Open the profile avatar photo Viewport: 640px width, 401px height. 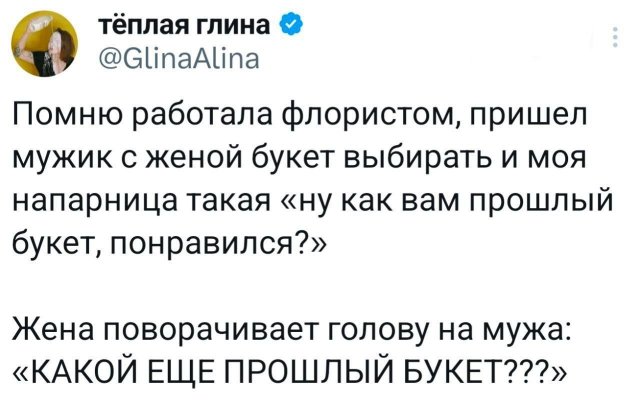pyautogui.click(x=45, y=44)
